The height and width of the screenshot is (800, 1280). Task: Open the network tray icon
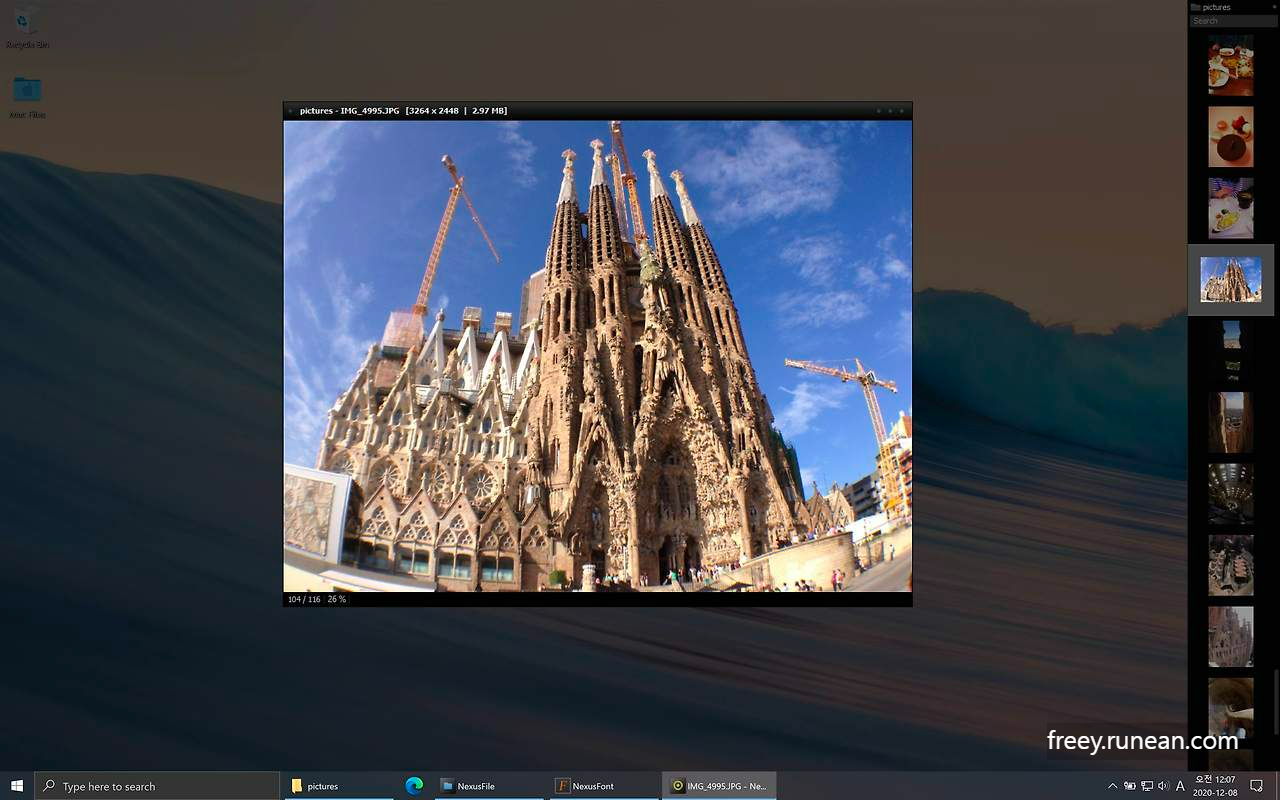(x=1146, y=786)
